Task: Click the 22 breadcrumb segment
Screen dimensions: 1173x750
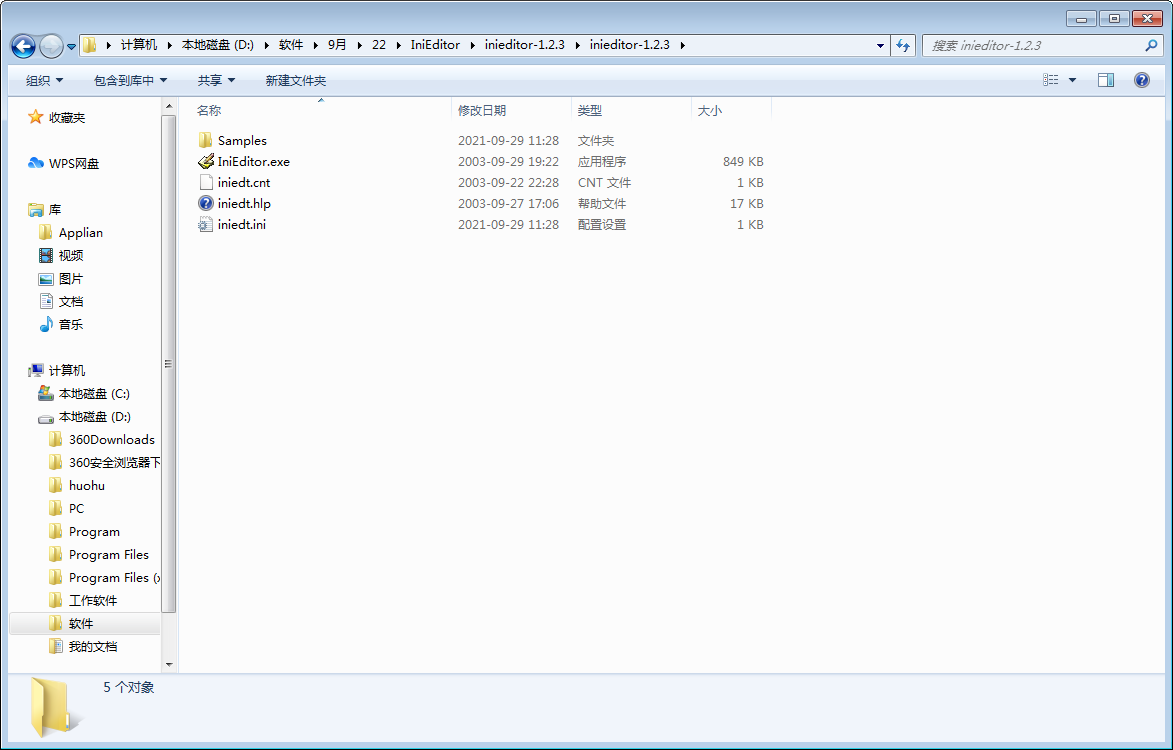Action: (x=379, y=46)
